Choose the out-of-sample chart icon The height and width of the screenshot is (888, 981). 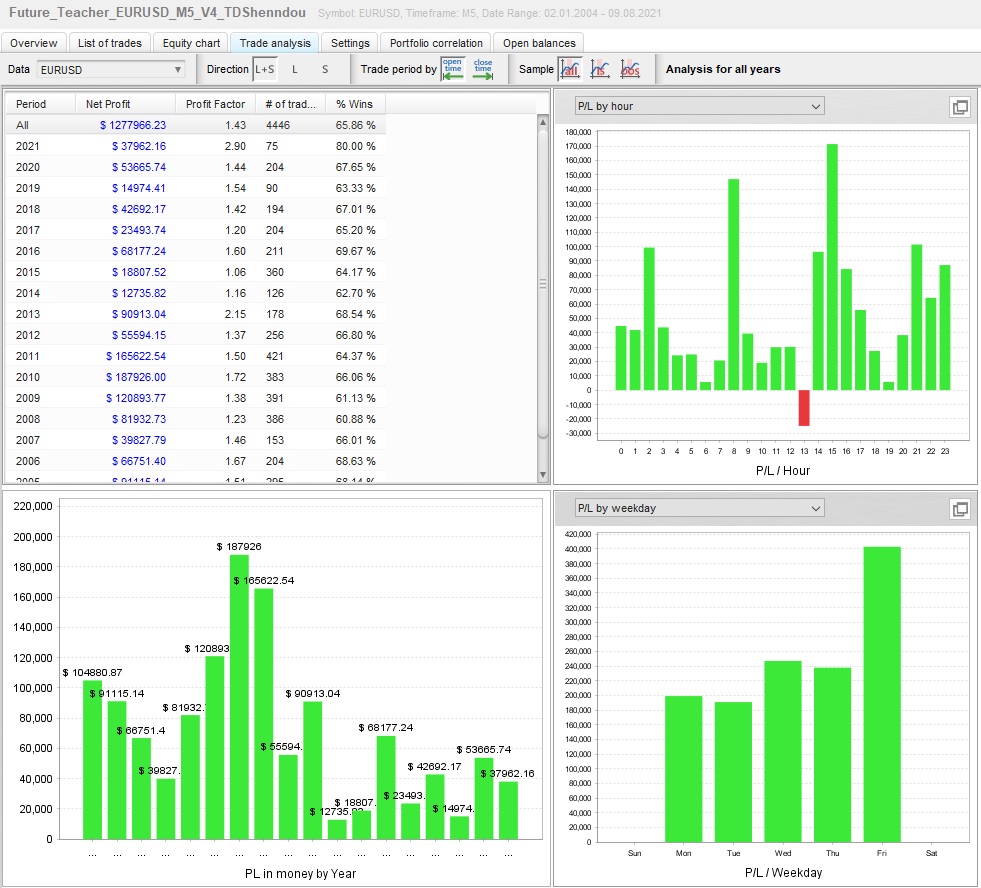pos(630,69)
